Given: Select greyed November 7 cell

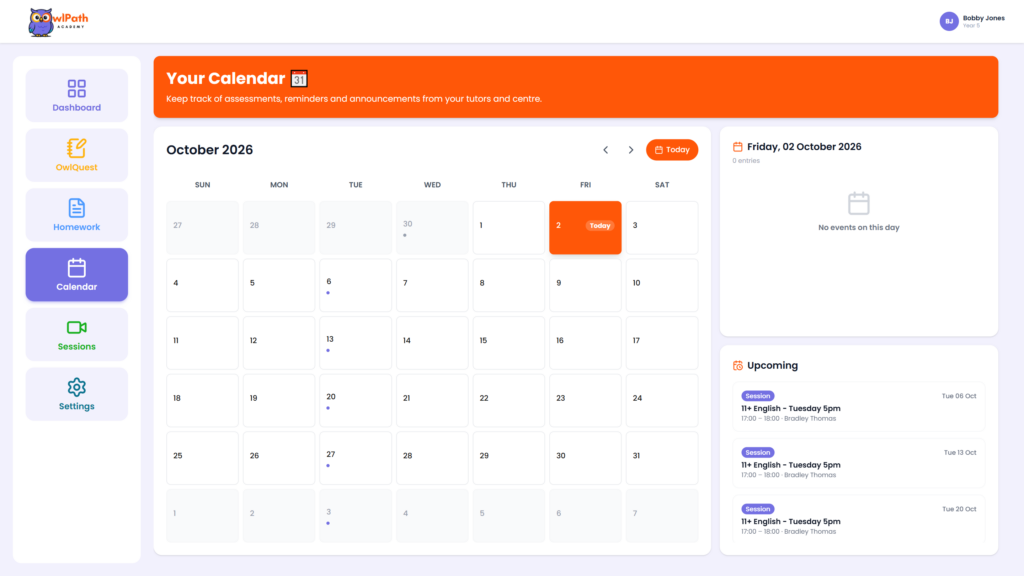Looking at the screenshot, I should point(662,515).
